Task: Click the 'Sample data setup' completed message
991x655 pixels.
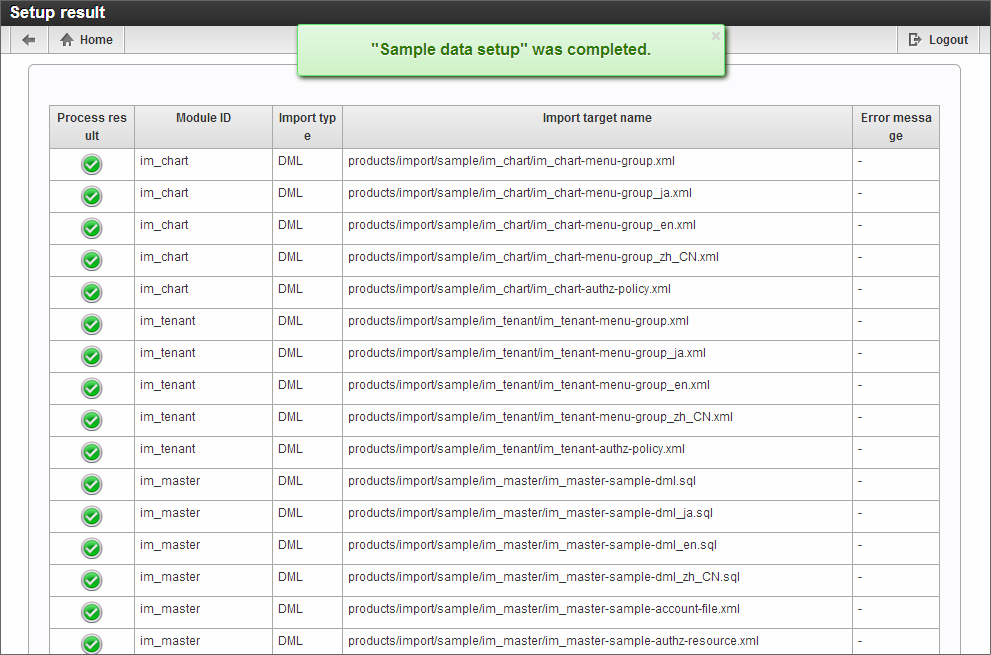Action: [511, 49]
